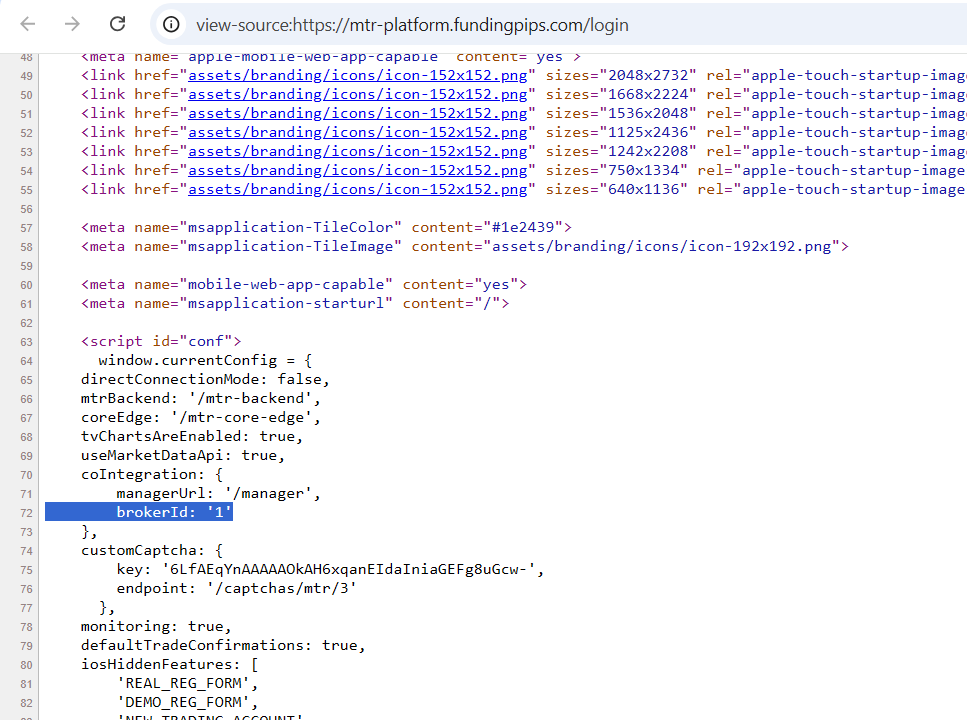Click the msapplication-TileImage meta line
967x720 pixels.
click(464, 247)
